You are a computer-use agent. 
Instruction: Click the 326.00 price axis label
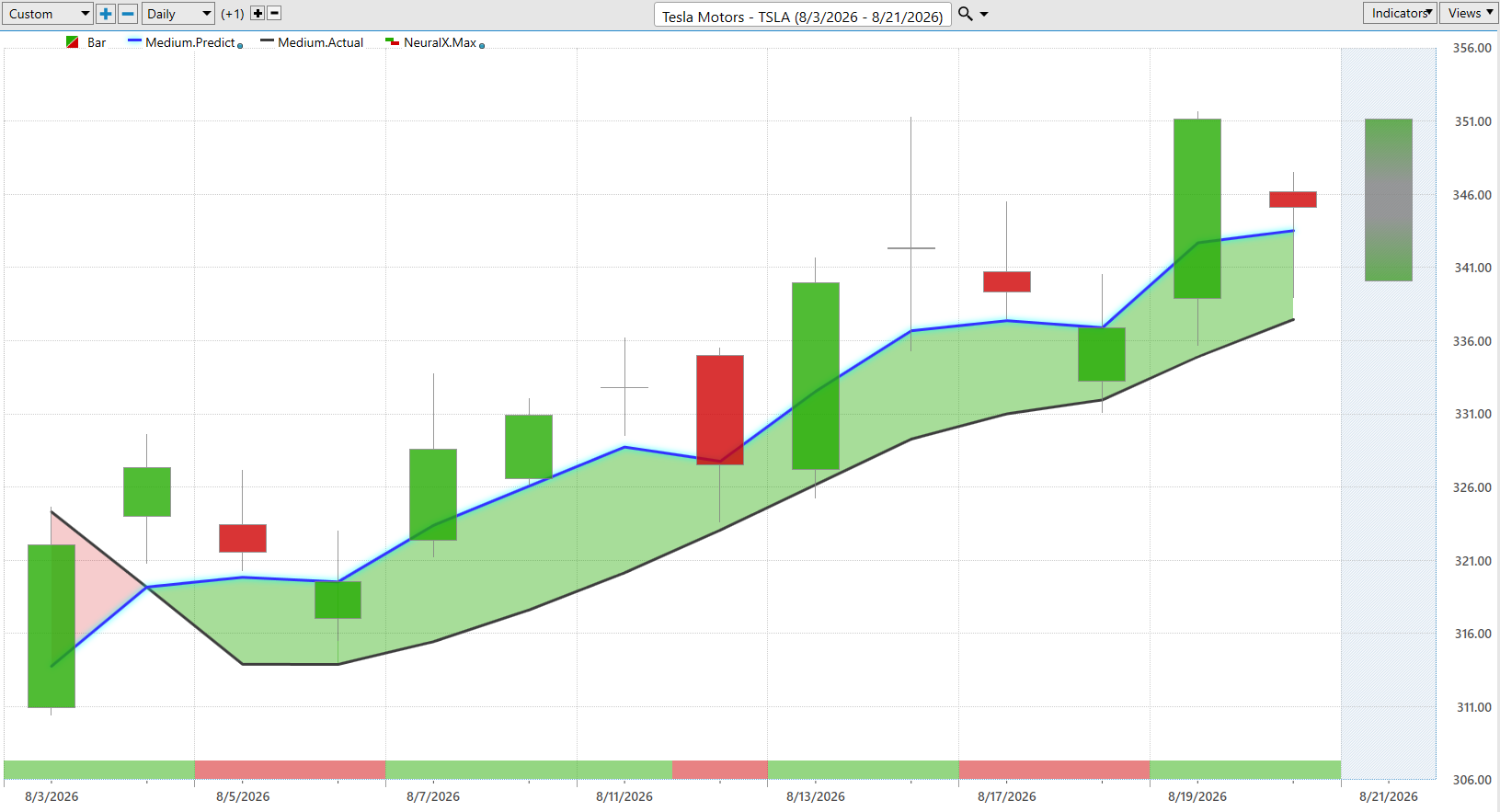[x=1472, y=487]
